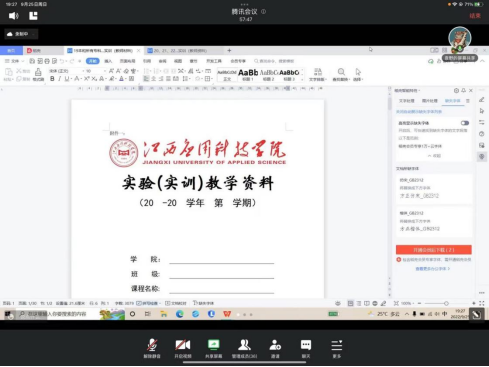Open the view more fonts link below the red button
Viewport: 489px width, 367px height.
[x=433, y=269]
